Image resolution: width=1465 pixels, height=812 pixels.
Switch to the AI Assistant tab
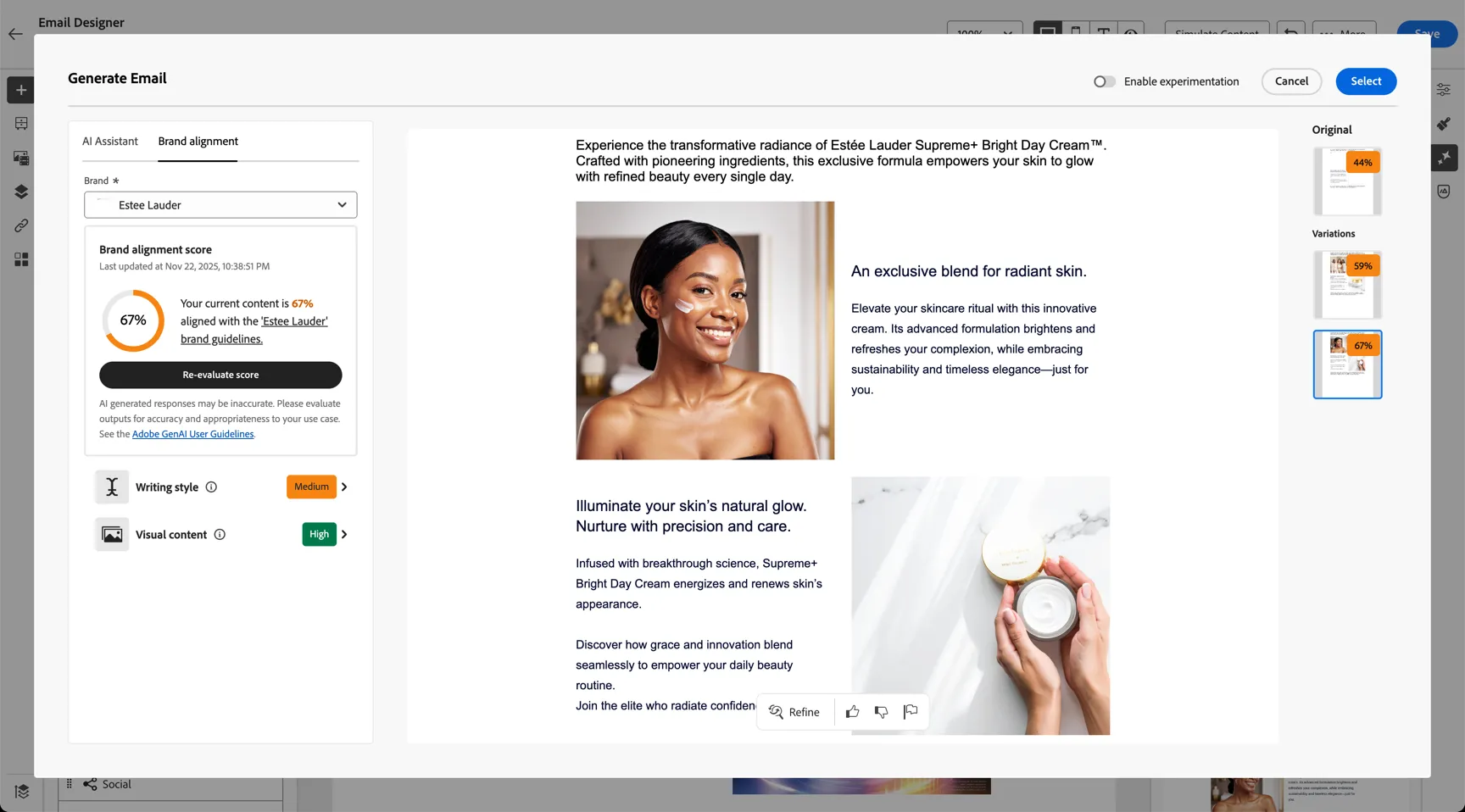tap(110, 142)
